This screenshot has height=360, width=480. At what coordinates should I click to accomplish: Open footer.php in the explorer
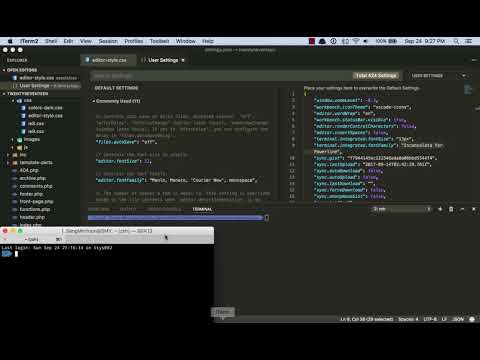coord(31,194)
